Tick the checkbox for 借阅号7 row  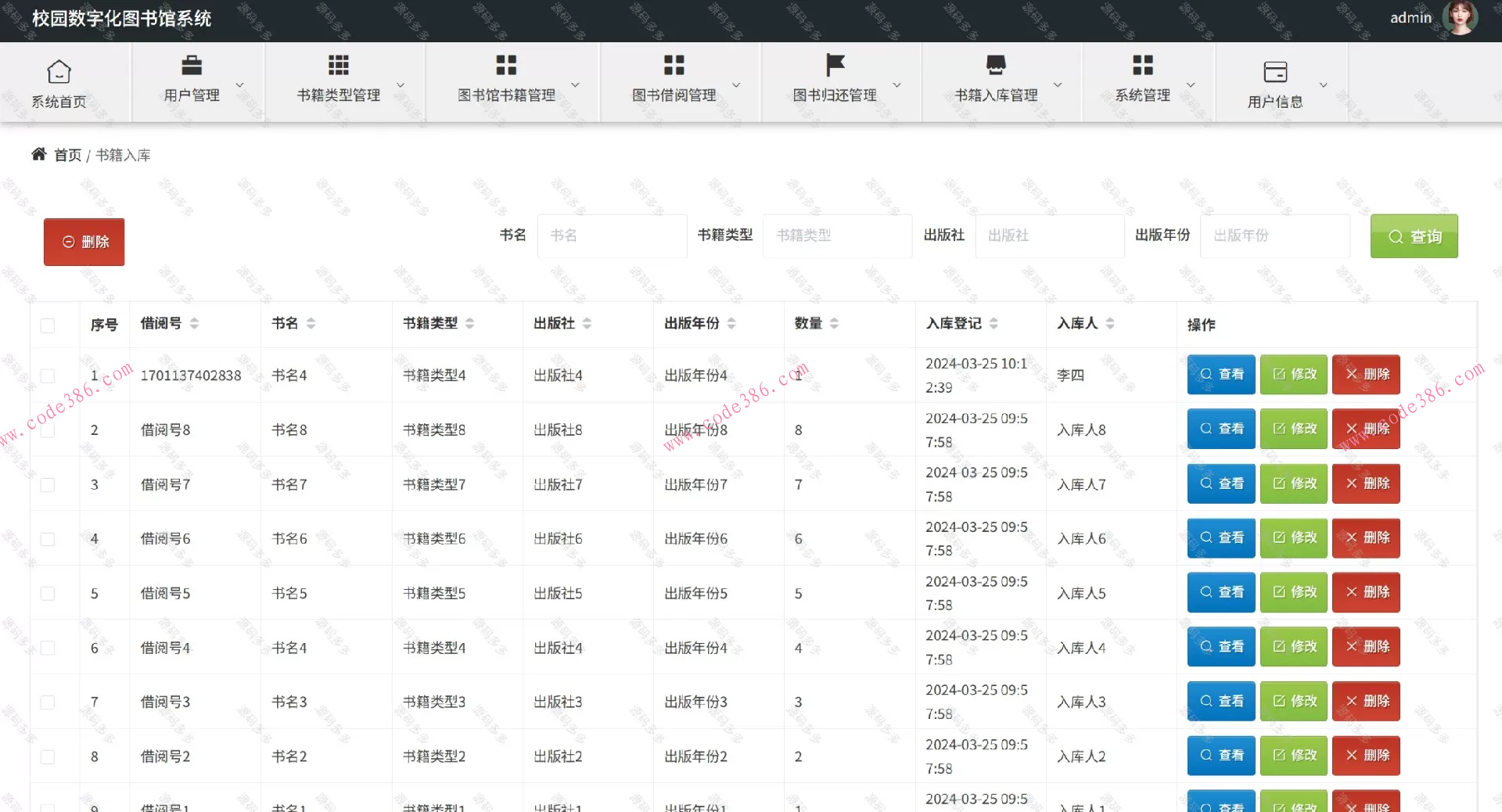click(x=48, y=484)
